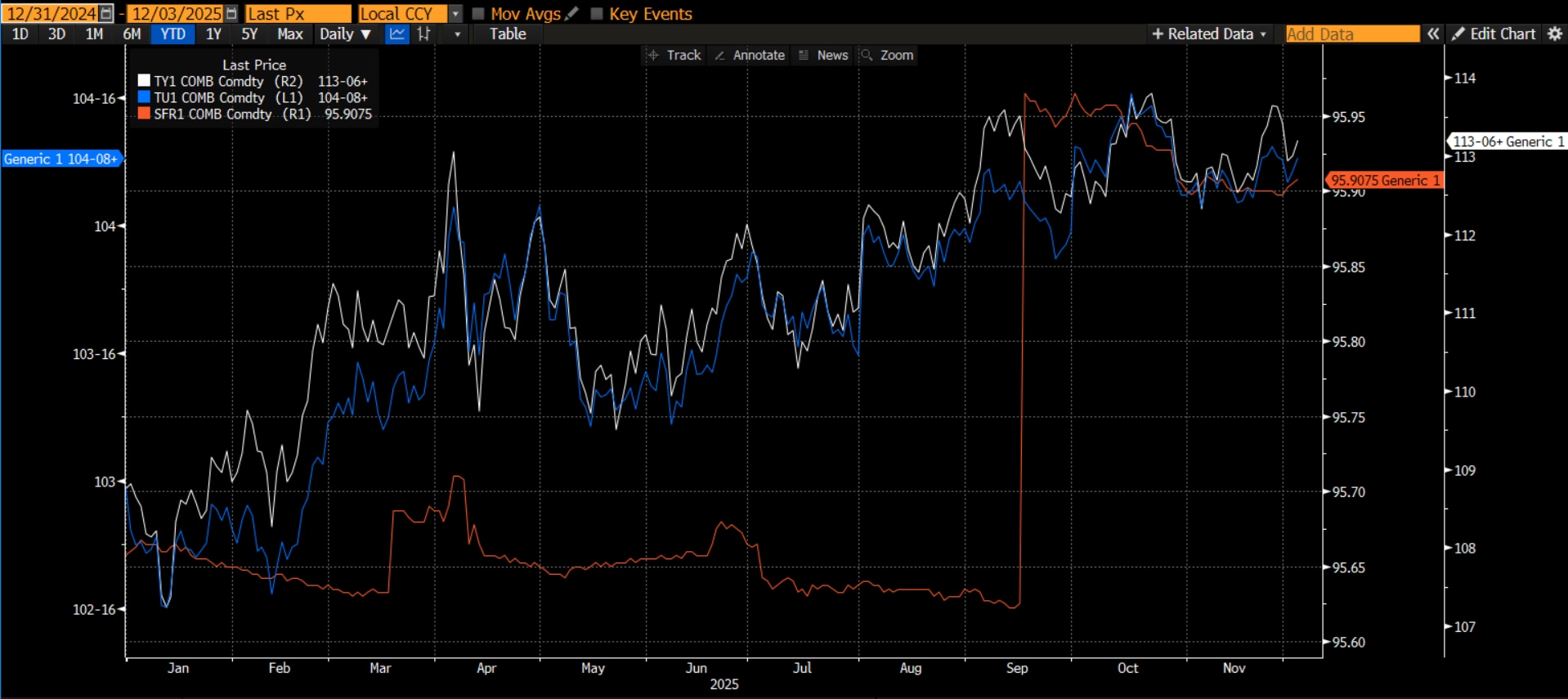The image size is (1568, 699).
Task: Open the end date calendar picker
Action: click(x=231, y=14)
